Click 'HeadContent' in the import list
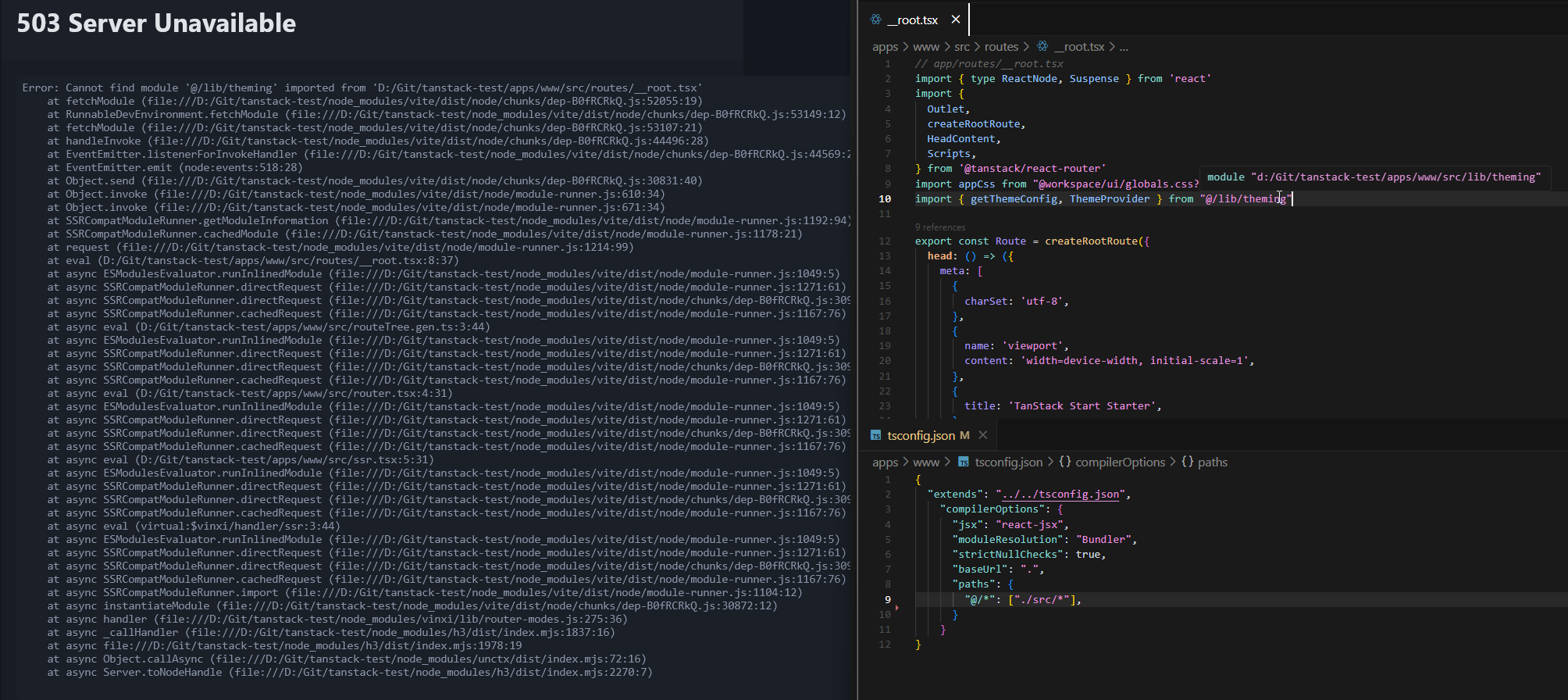 coord(961,139)
